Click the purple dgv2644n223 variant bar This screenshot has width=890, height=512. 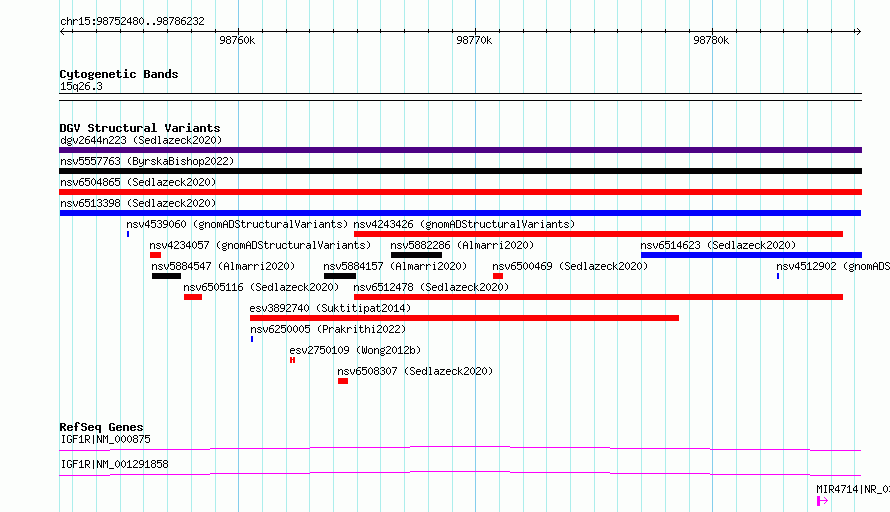[x=460, y=150]
